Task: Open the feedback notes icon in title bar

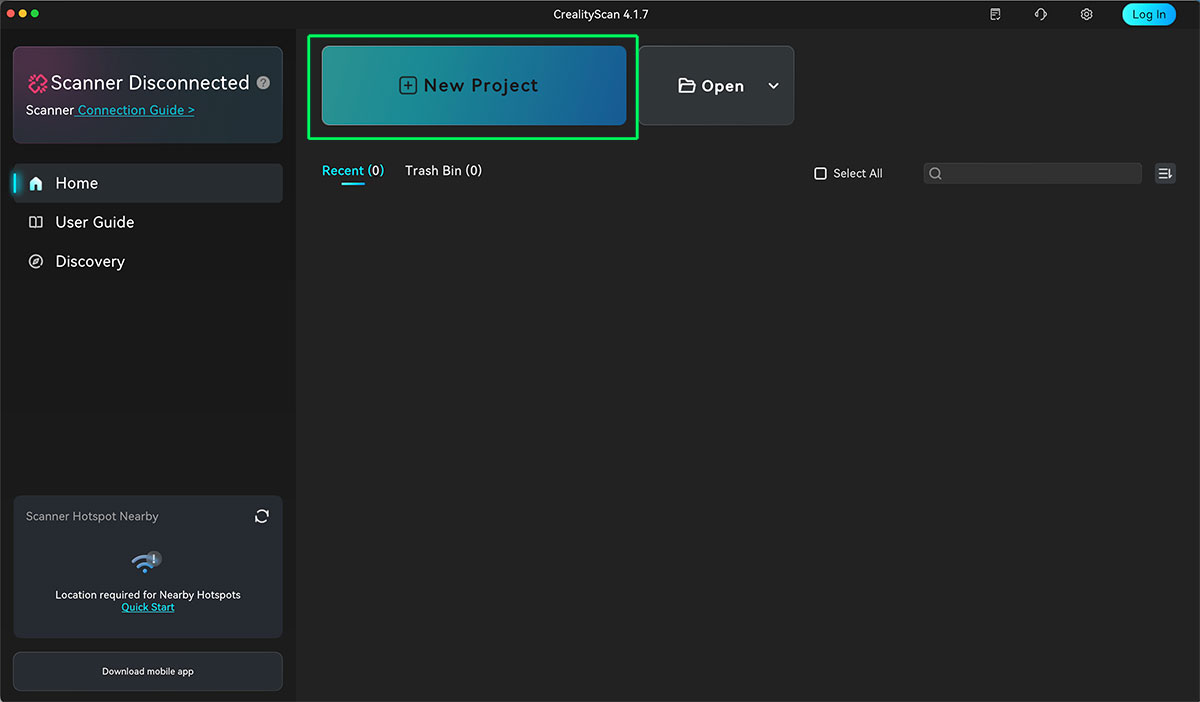Action: 995,14
